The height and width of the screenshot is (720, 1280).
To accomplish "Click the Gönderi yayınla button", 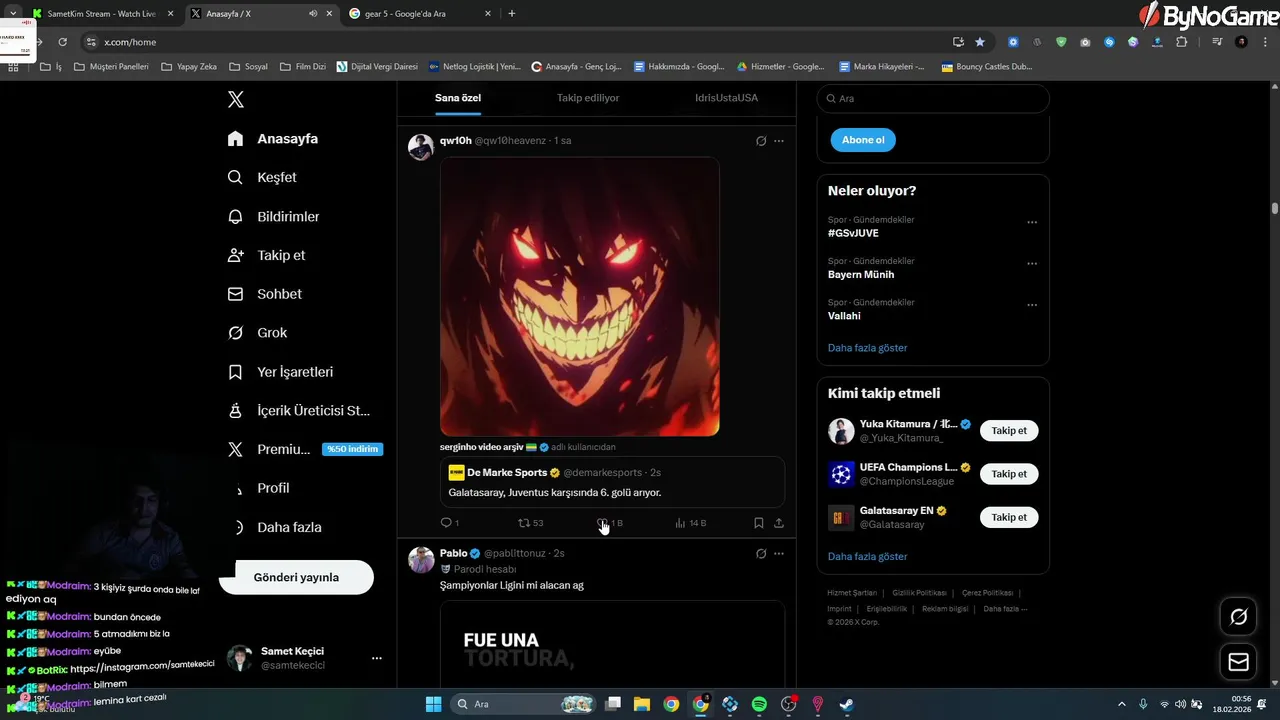I will point(296,577).
